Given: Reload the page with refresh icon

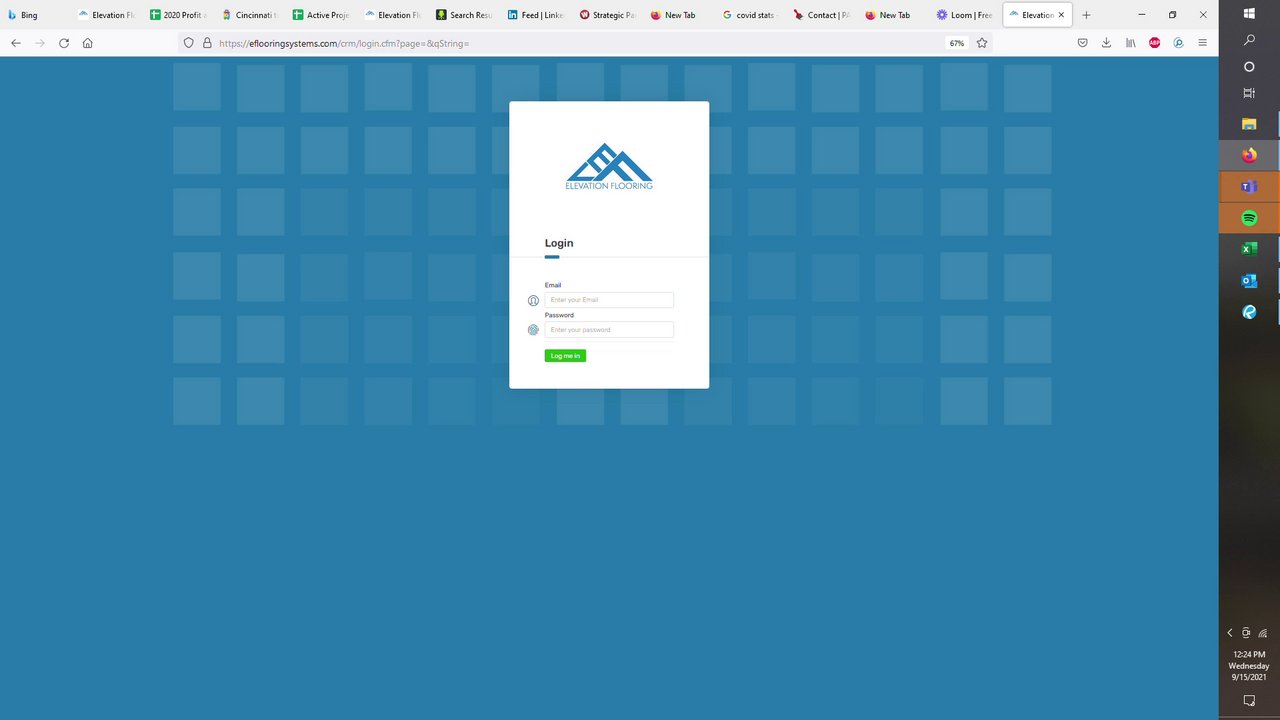Looking at the screenshot, I should coord(64,43).
